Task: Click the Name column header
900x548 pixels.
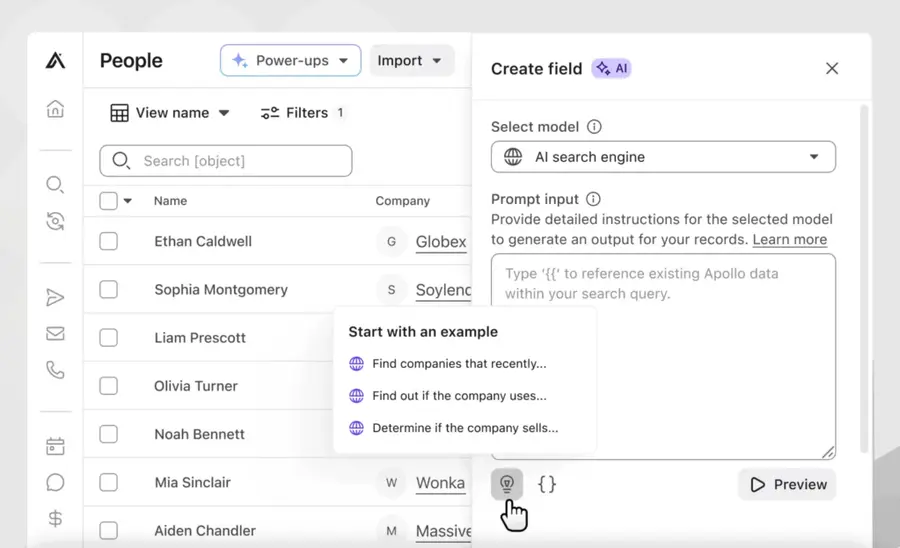Action: click(170, 201)
